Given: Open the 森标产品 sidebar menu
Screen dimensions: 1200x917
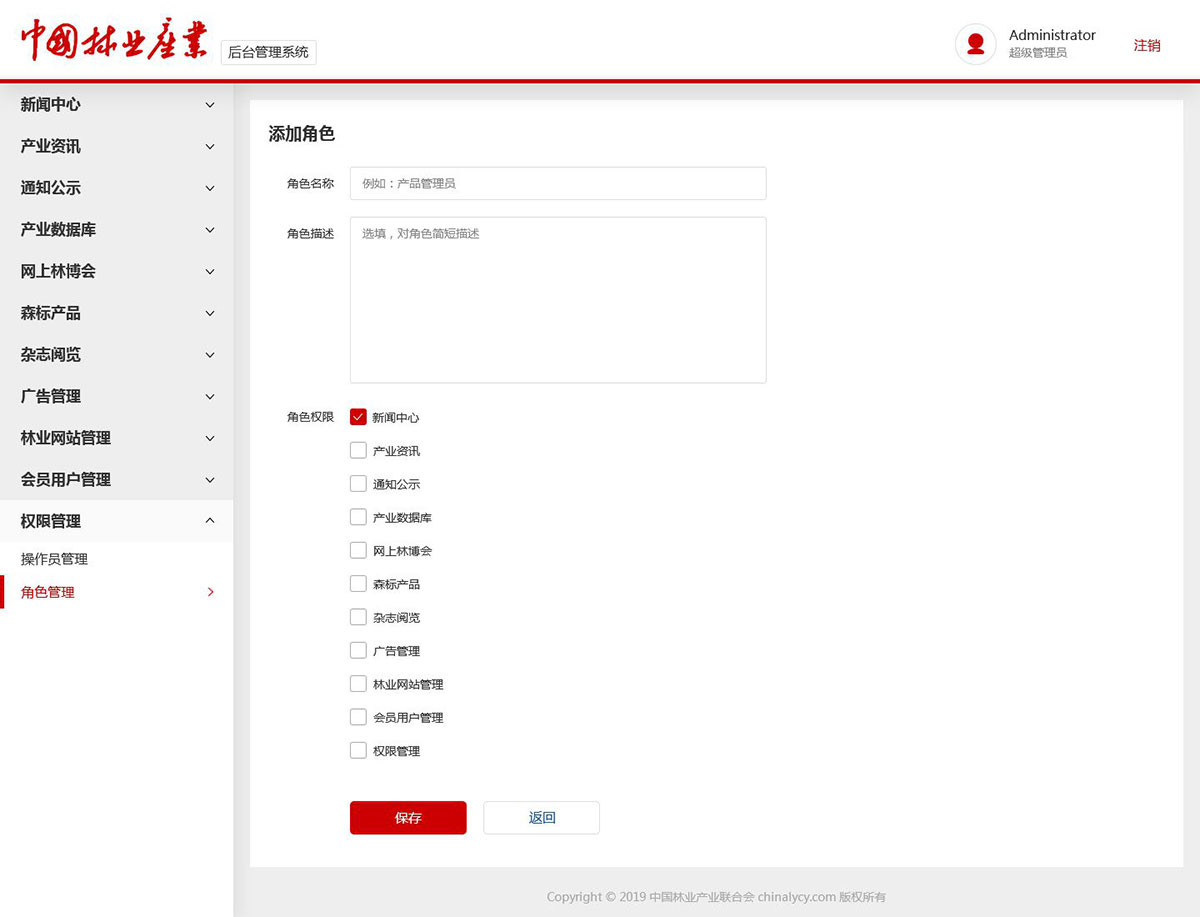Looking at the screenshot, I should 117,313.
